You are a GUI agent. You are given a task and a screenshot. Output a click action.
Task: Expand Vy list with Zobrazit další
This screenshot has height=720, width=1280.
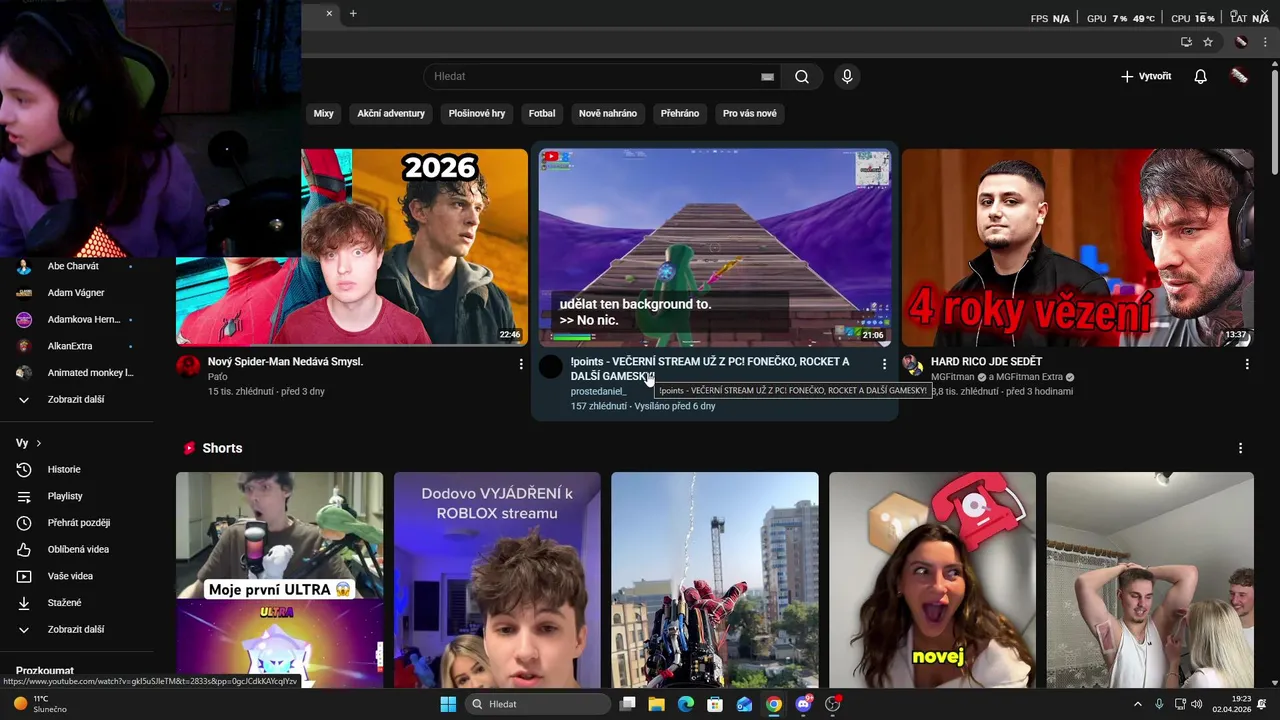click(76, 629)
